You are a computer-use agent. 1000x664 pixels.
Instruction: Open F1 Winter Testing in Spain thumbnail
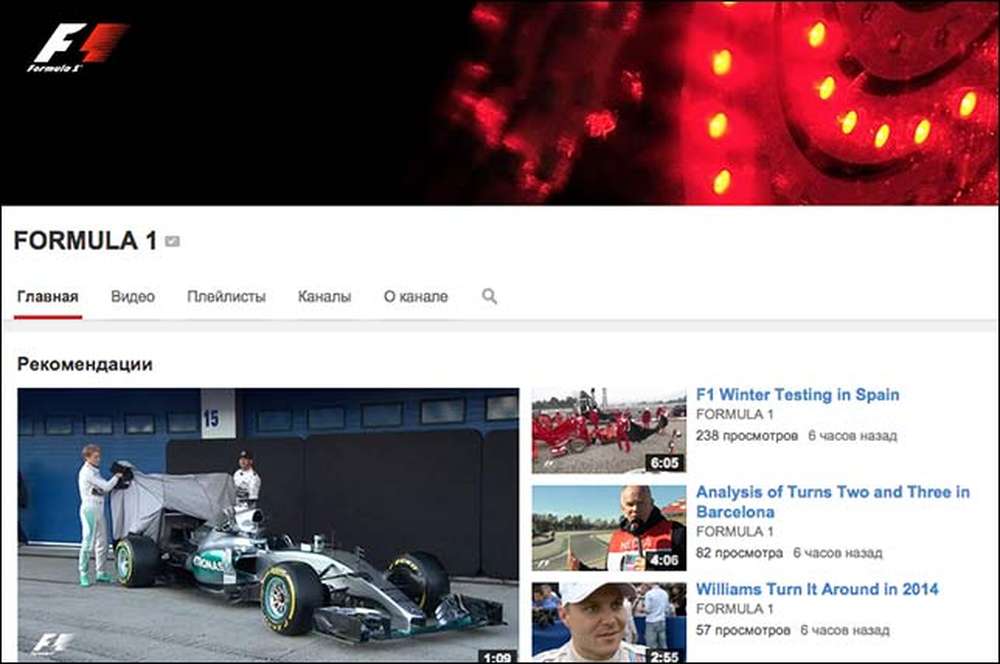pyautogui.click(x=609, y=430)
